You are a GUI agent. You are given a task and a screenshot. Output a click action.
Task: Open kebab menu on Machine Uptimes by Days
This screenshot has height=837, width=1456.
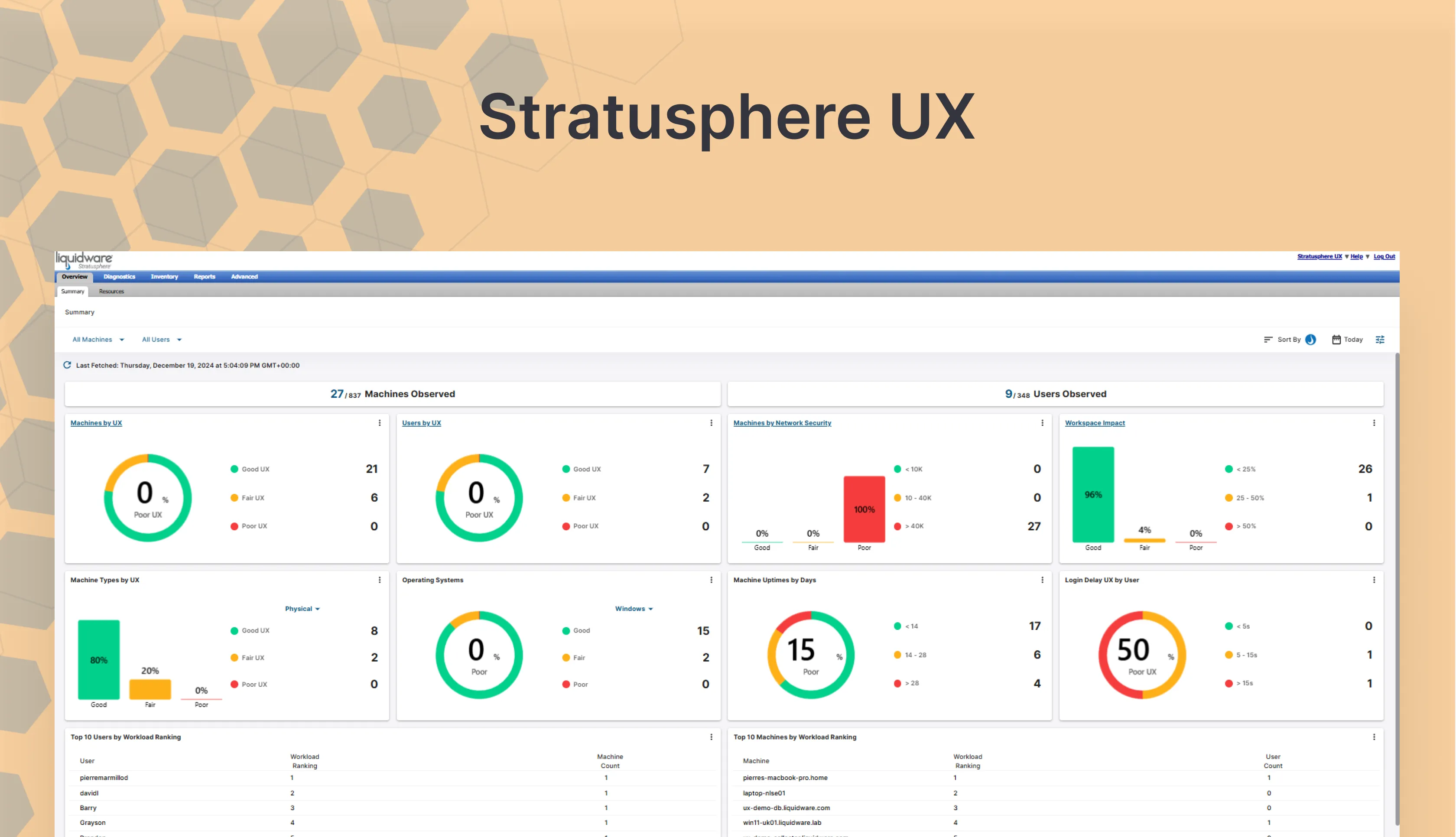click(x=1043, y=580)
